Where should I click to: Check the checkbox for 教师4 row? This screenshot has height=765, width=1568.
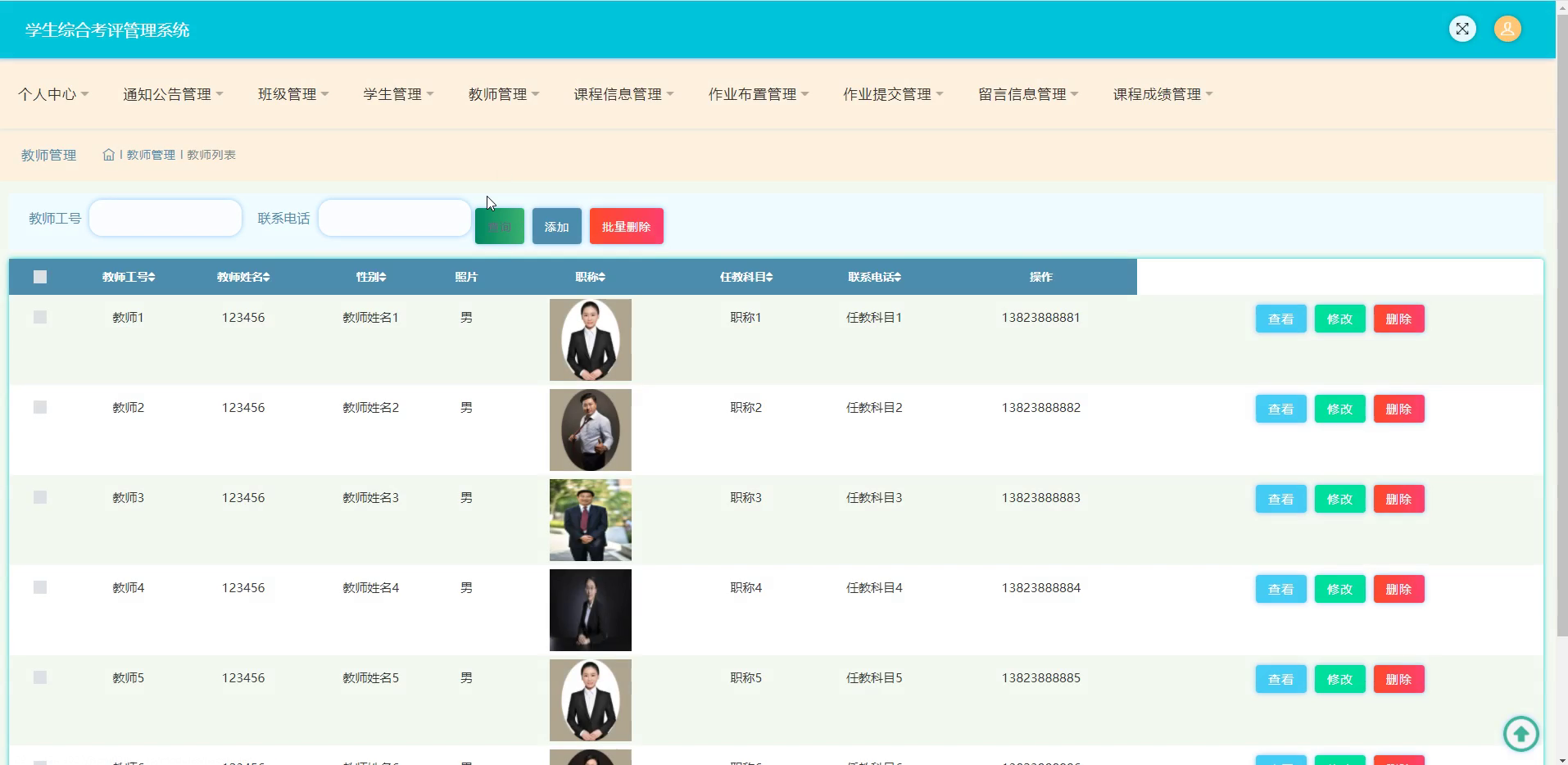(40, 587)
